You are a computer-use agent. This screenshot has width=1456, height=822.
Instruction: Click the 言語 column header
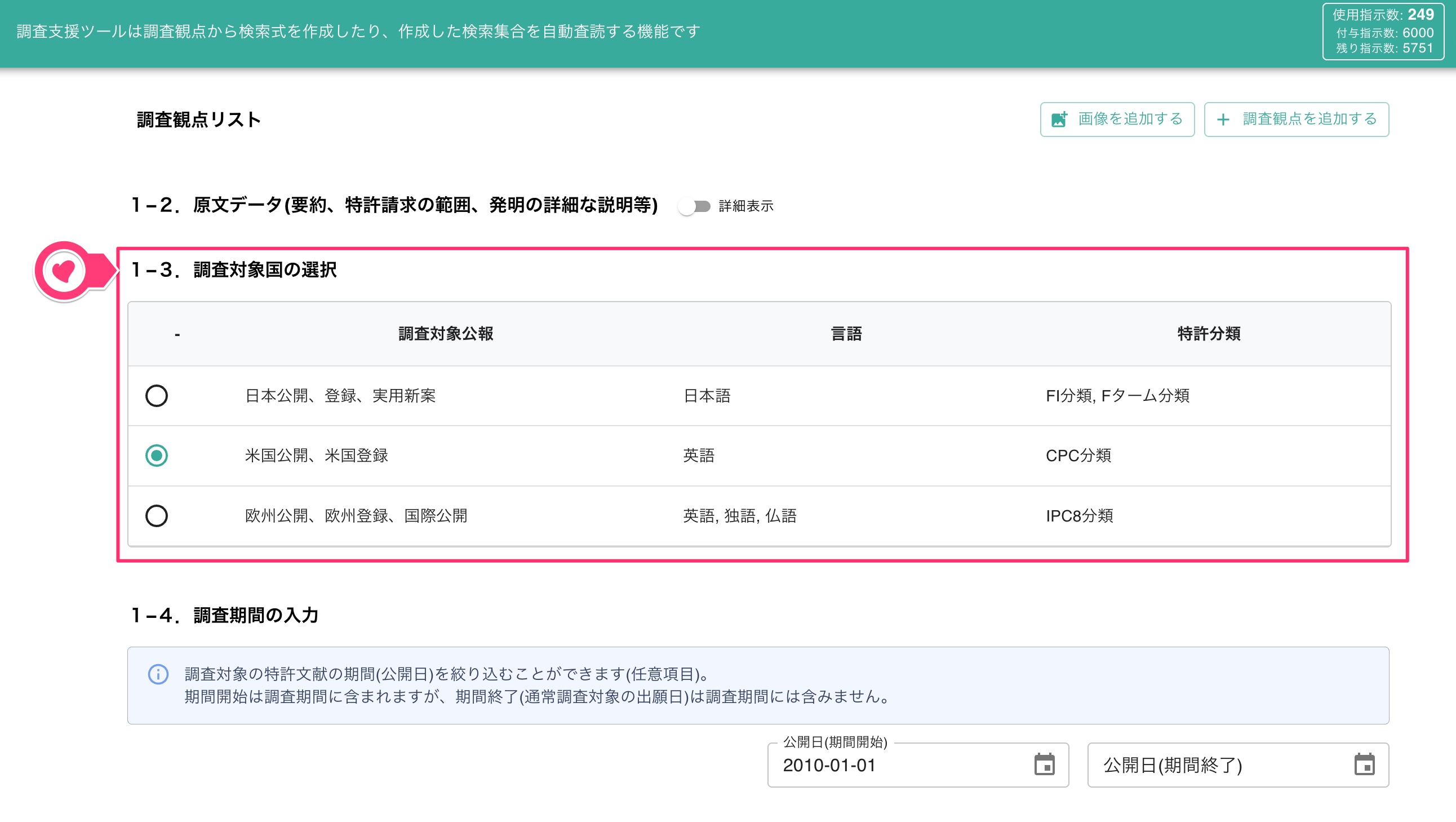[x=846, y=334]
